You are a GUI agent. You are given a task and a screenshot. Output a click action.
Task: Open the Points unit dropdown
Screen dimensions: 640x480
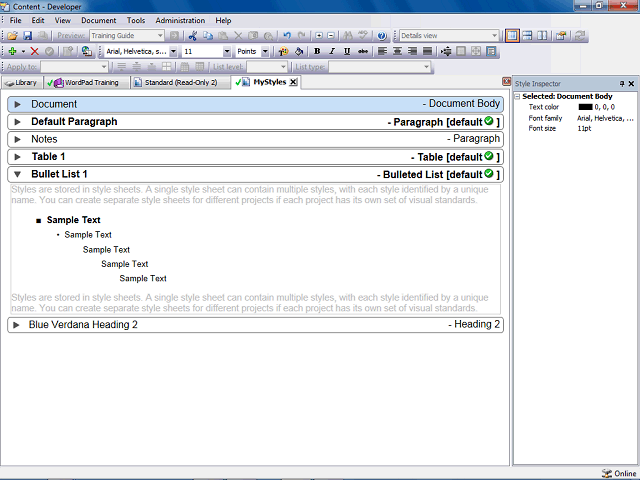265,51
